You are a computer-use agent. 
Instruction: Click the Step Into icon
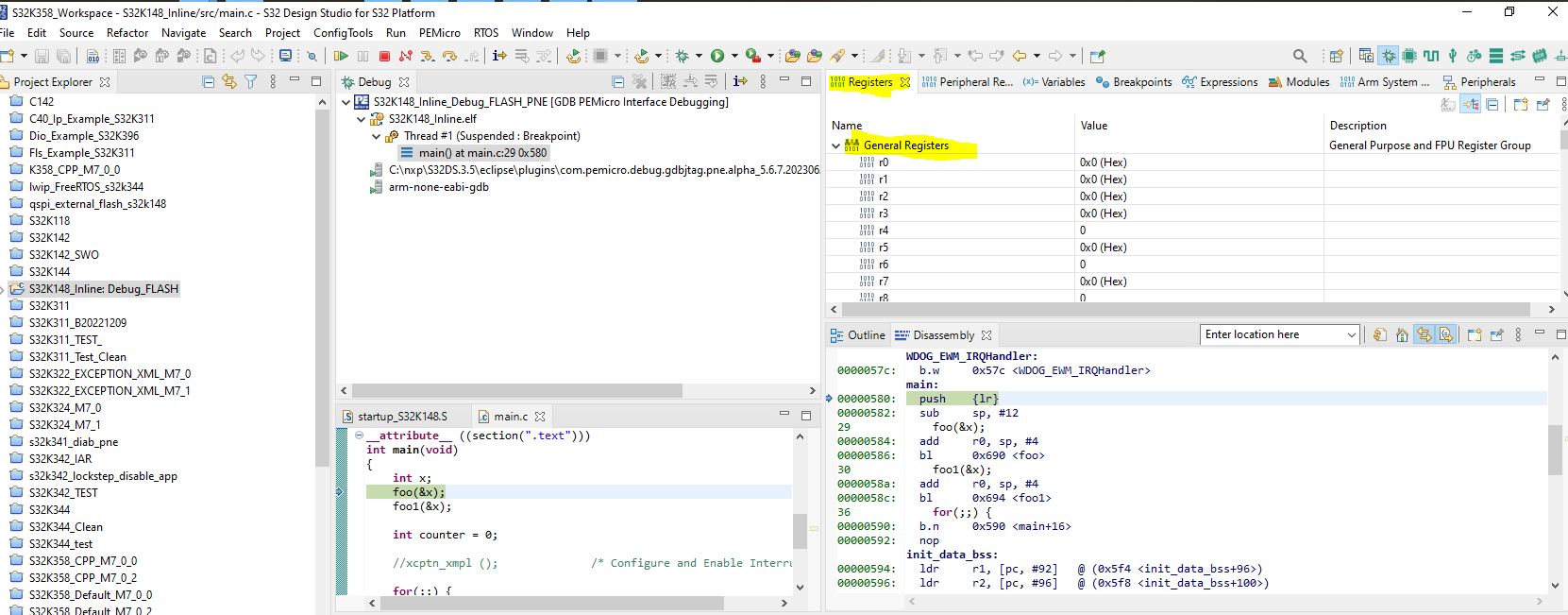[x=428, y=57]
